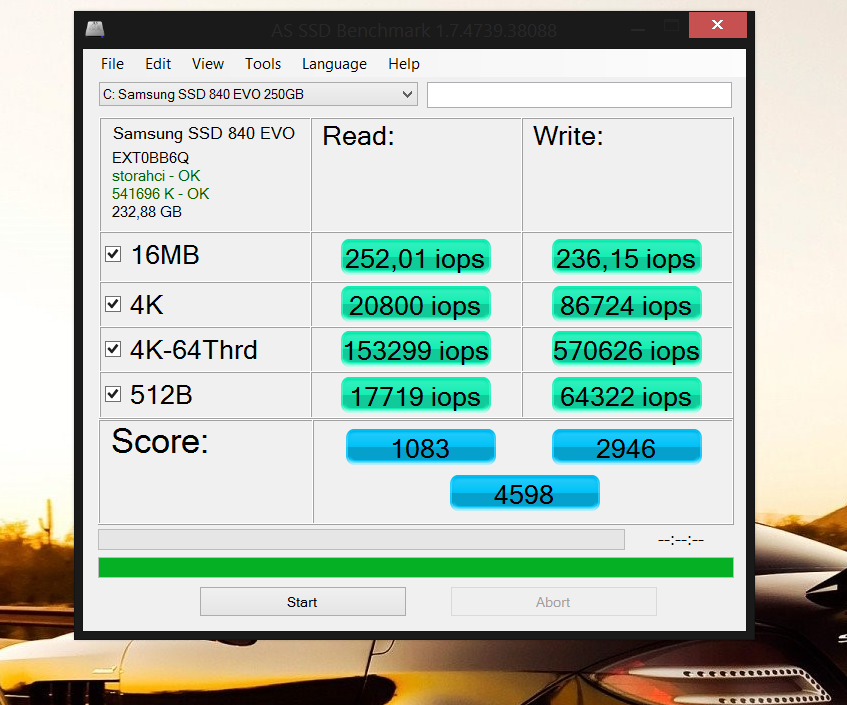Select the 236,15 iops write result
This screenshot has height=705, width=847.
click(627, 257)
